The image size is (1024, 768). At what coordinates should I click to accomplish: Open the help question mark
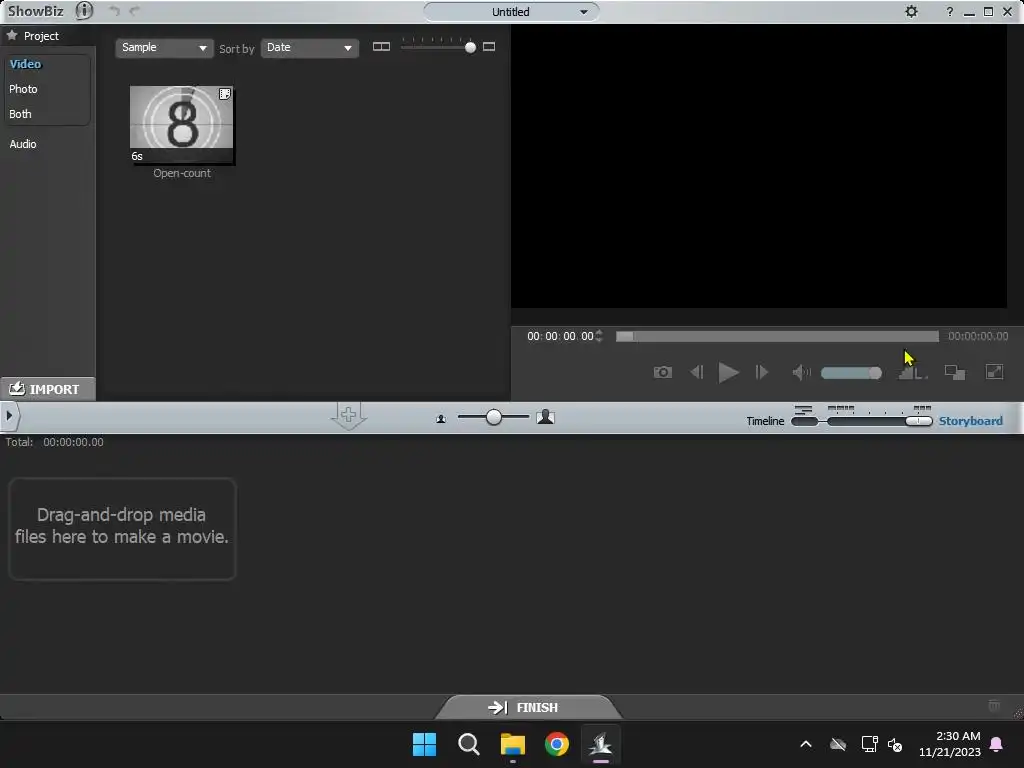(950, 12)
